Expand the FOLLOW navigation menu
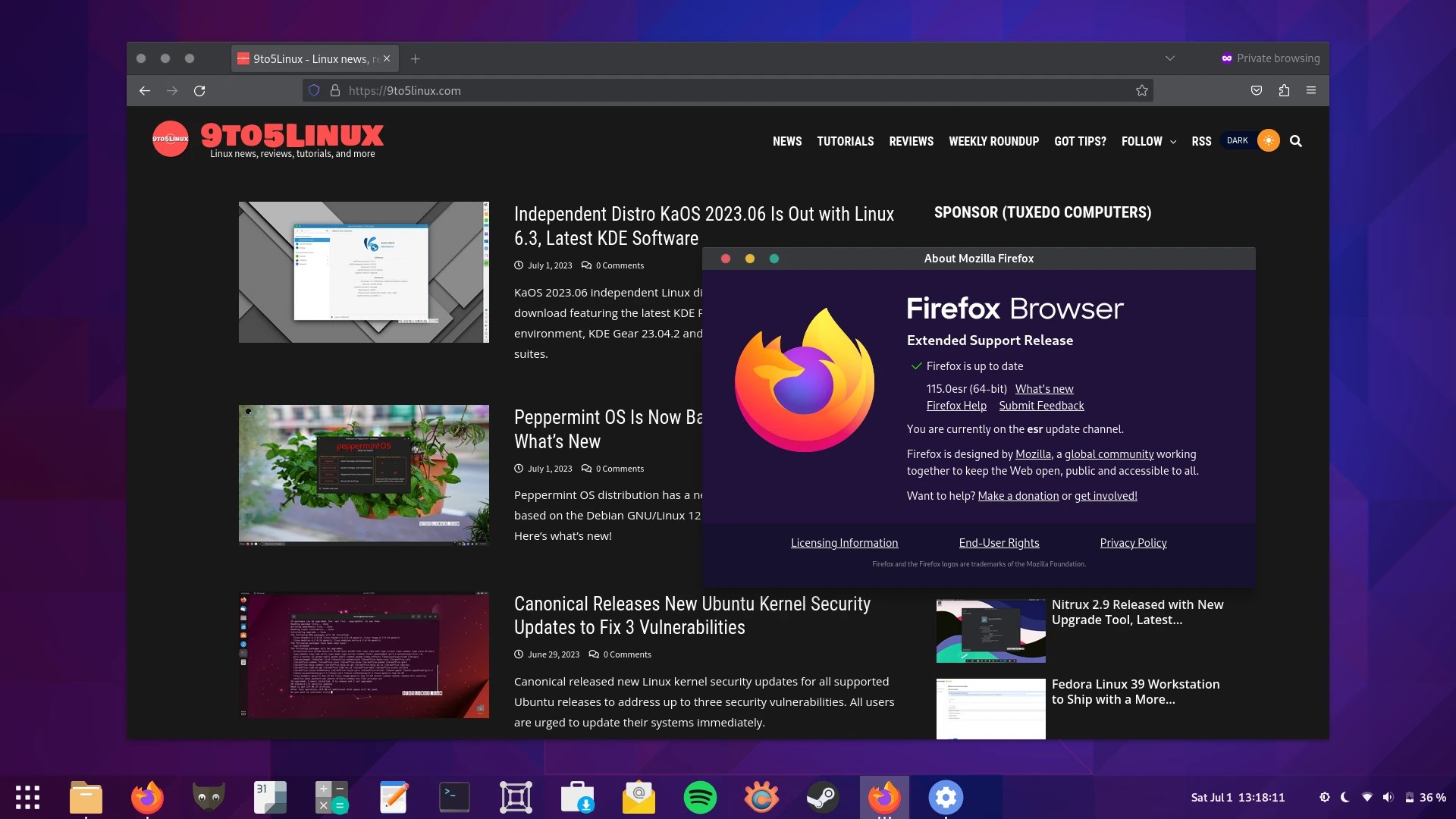 (x=1147, y=141)
